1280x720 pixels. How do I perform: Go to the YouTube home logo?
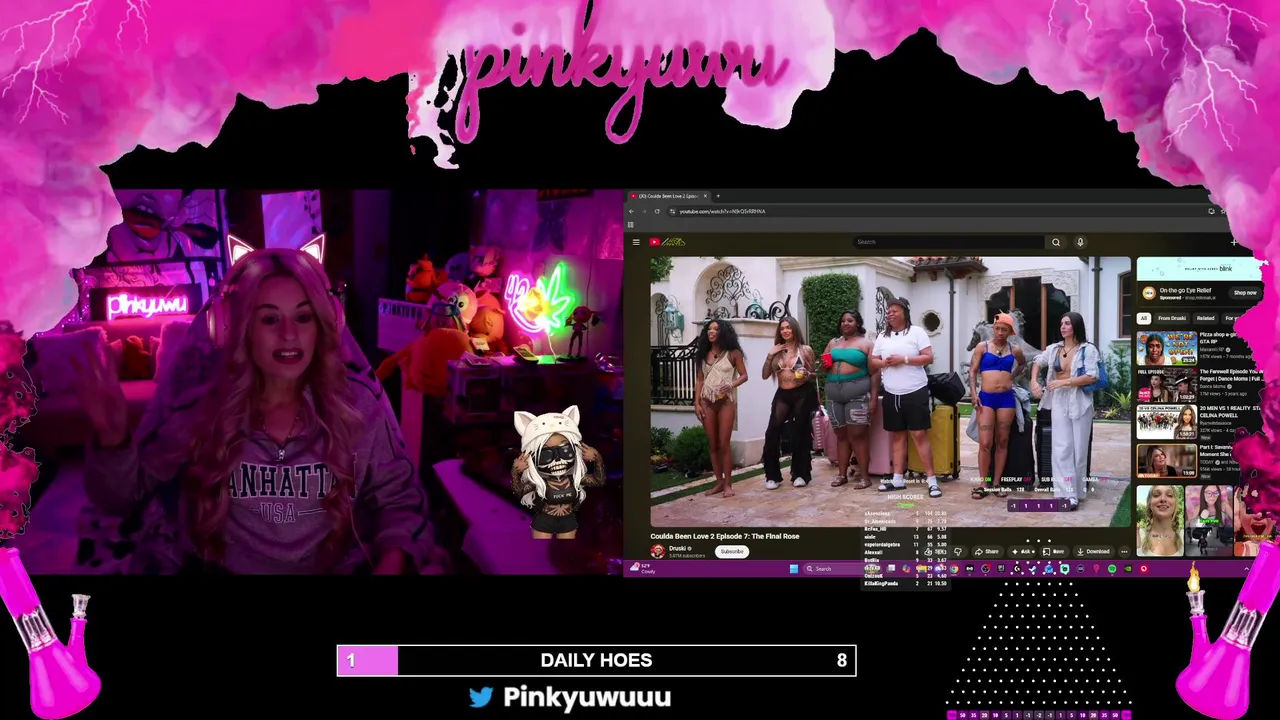pos(667,242)
